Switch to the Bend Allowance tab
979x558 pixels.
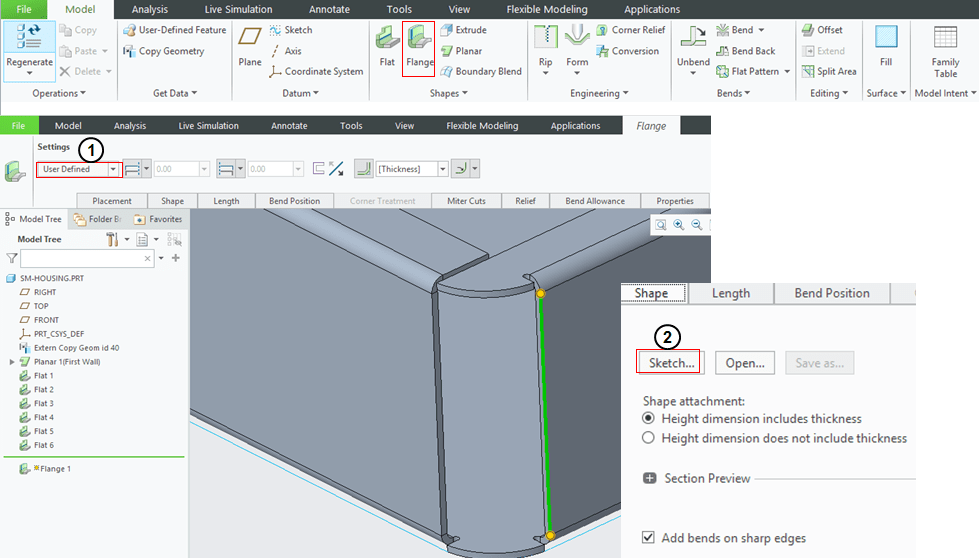click(x=595, y=201)
